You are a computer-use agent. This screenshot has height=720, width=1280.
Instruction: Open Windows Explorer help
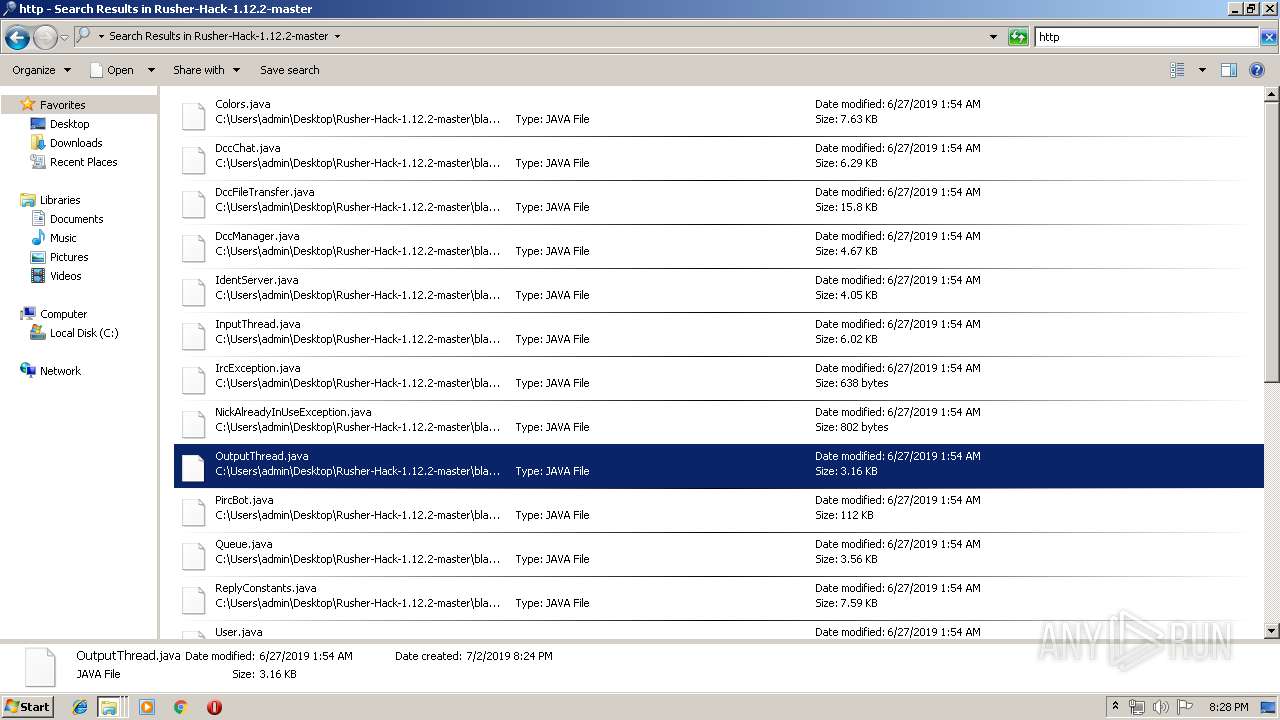pyautogui.click(x=1257, y=70)
